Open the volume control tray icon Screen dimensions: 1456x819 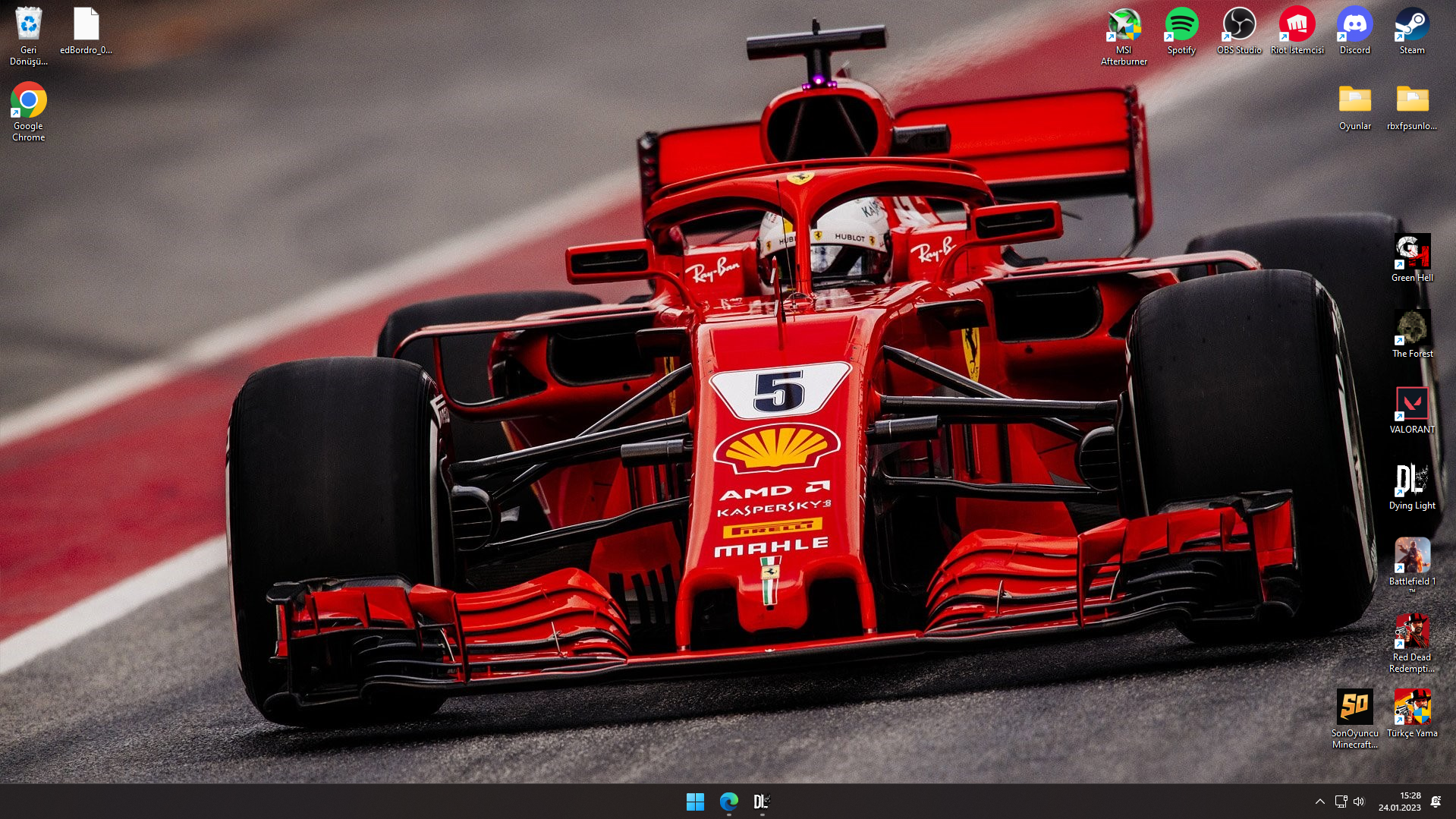coord(1359,802)
